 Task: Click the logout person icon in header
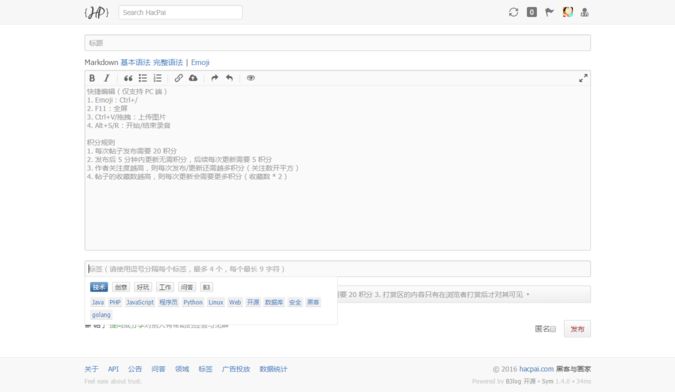[x=585, y=12]
